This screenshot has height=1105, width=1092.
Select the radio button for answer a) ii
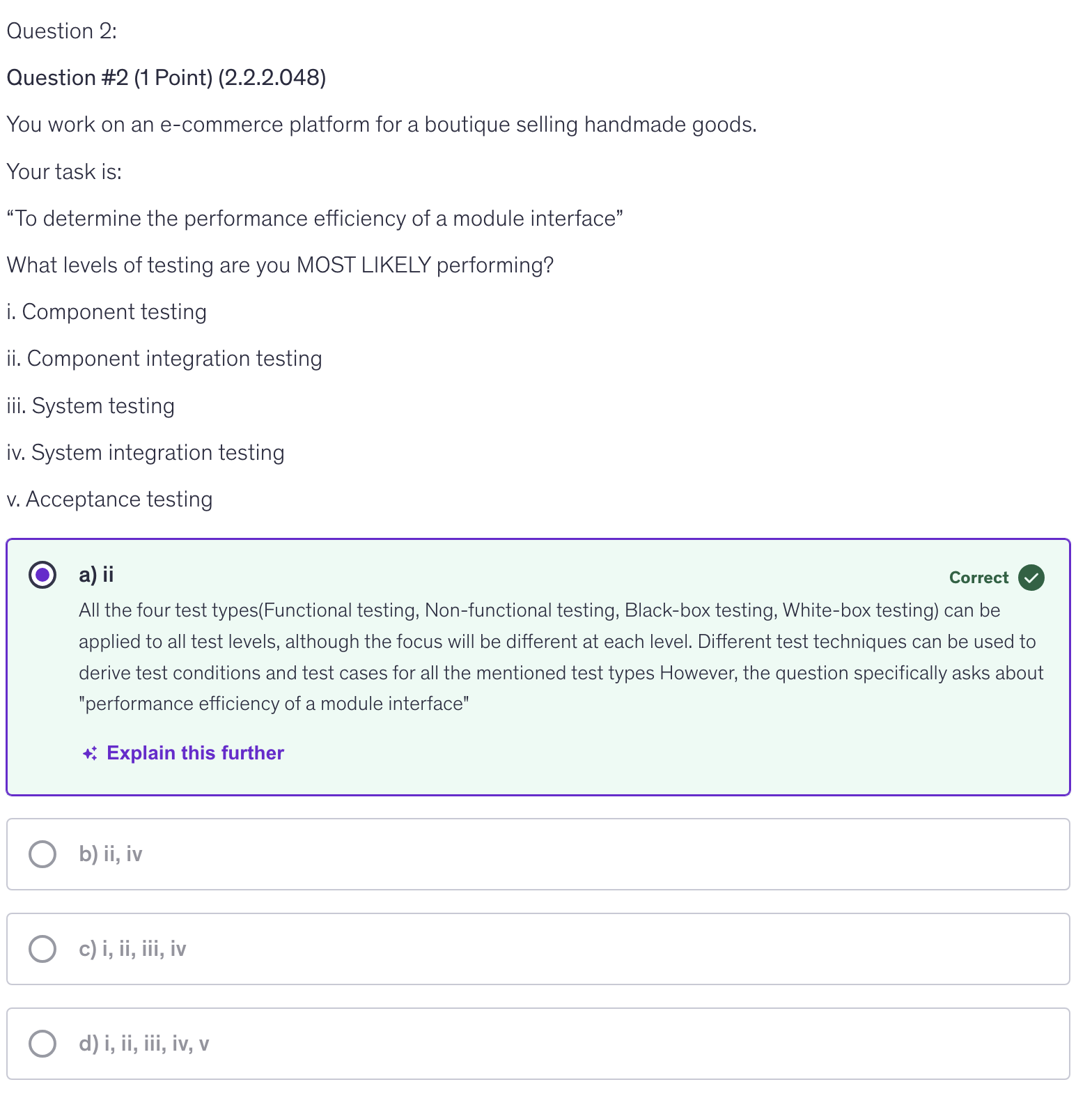(42, 575)
